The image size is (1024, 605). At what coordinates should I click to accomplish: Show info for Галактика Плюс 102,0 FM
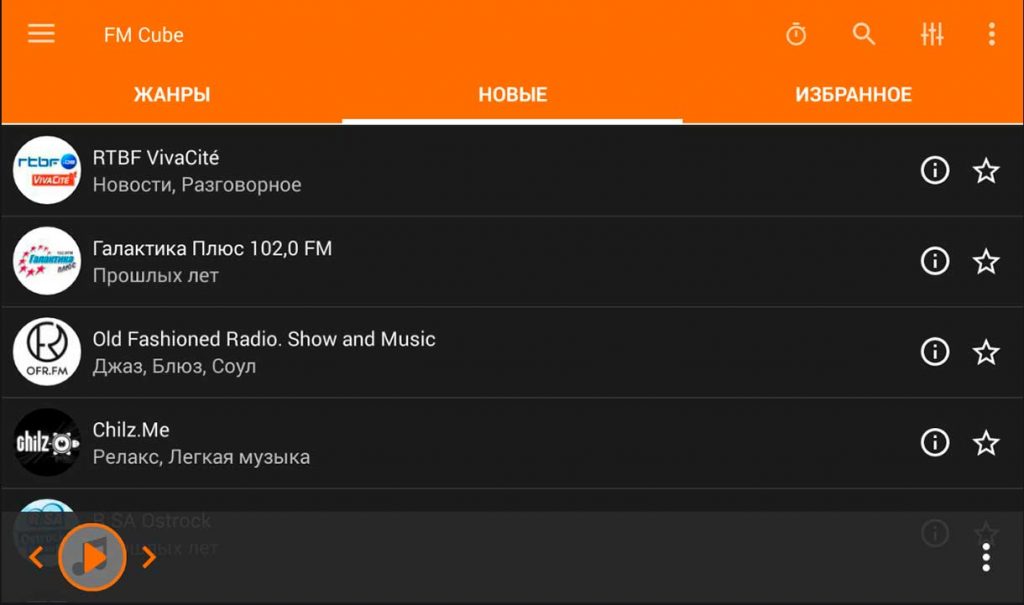point(935,261)
